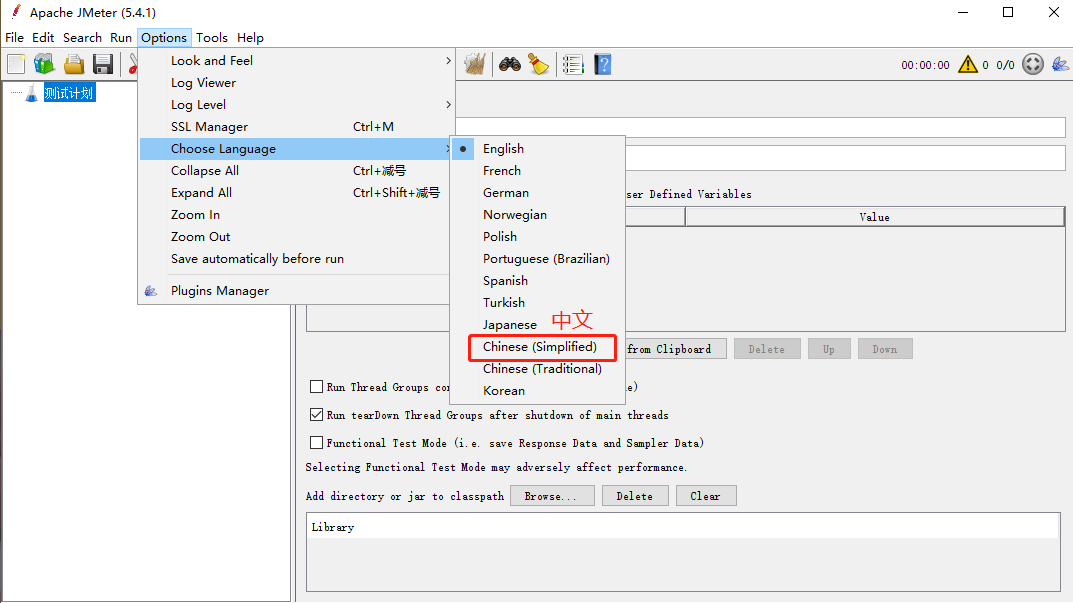This screenshot has height=603, width=1073.
Task: Expand the Log Level submenu
Action: pos(296,105)
